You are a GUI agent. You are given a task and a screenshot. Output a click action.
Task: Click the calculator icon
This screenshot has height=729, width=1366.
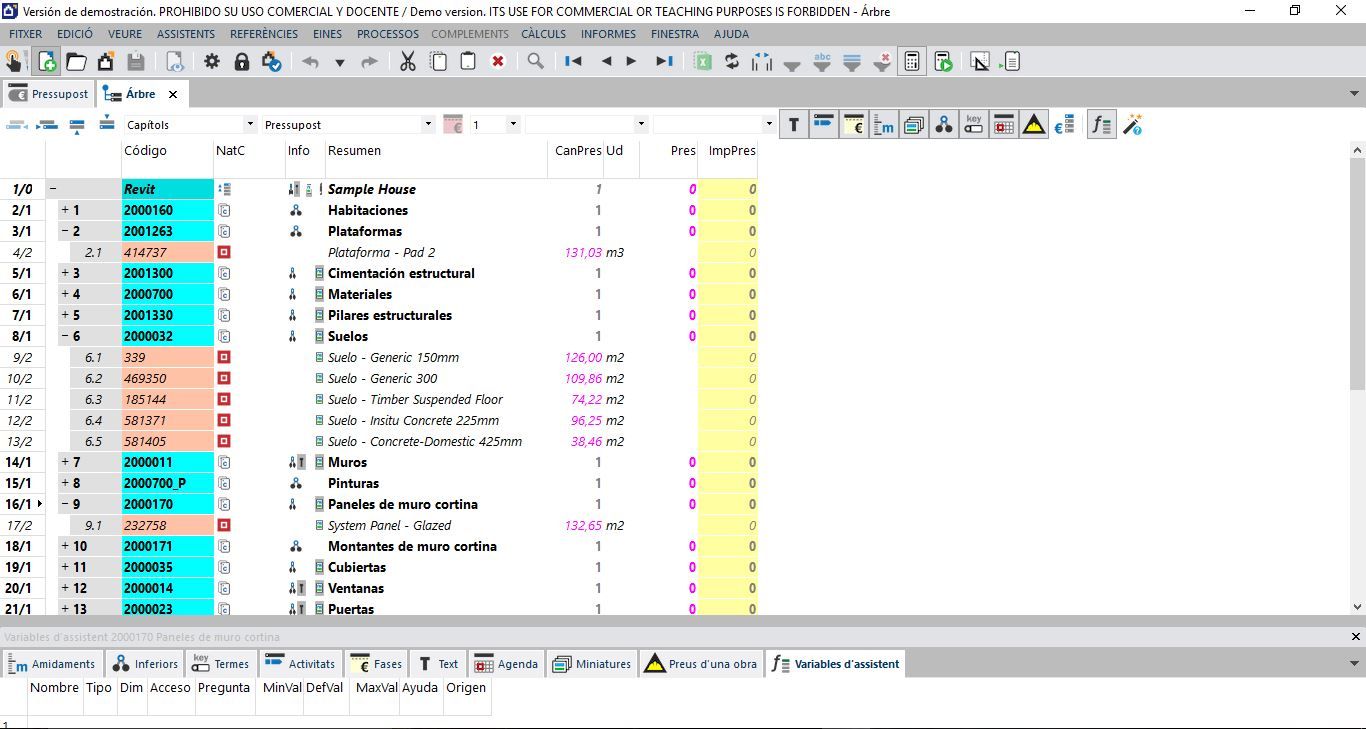click(x=912, y=62)
